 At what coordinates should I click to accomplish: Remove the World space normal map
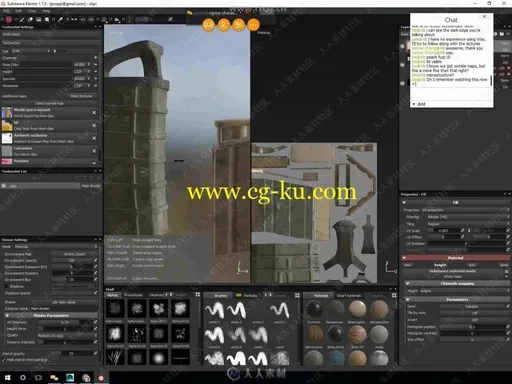(x=94, y=113)
